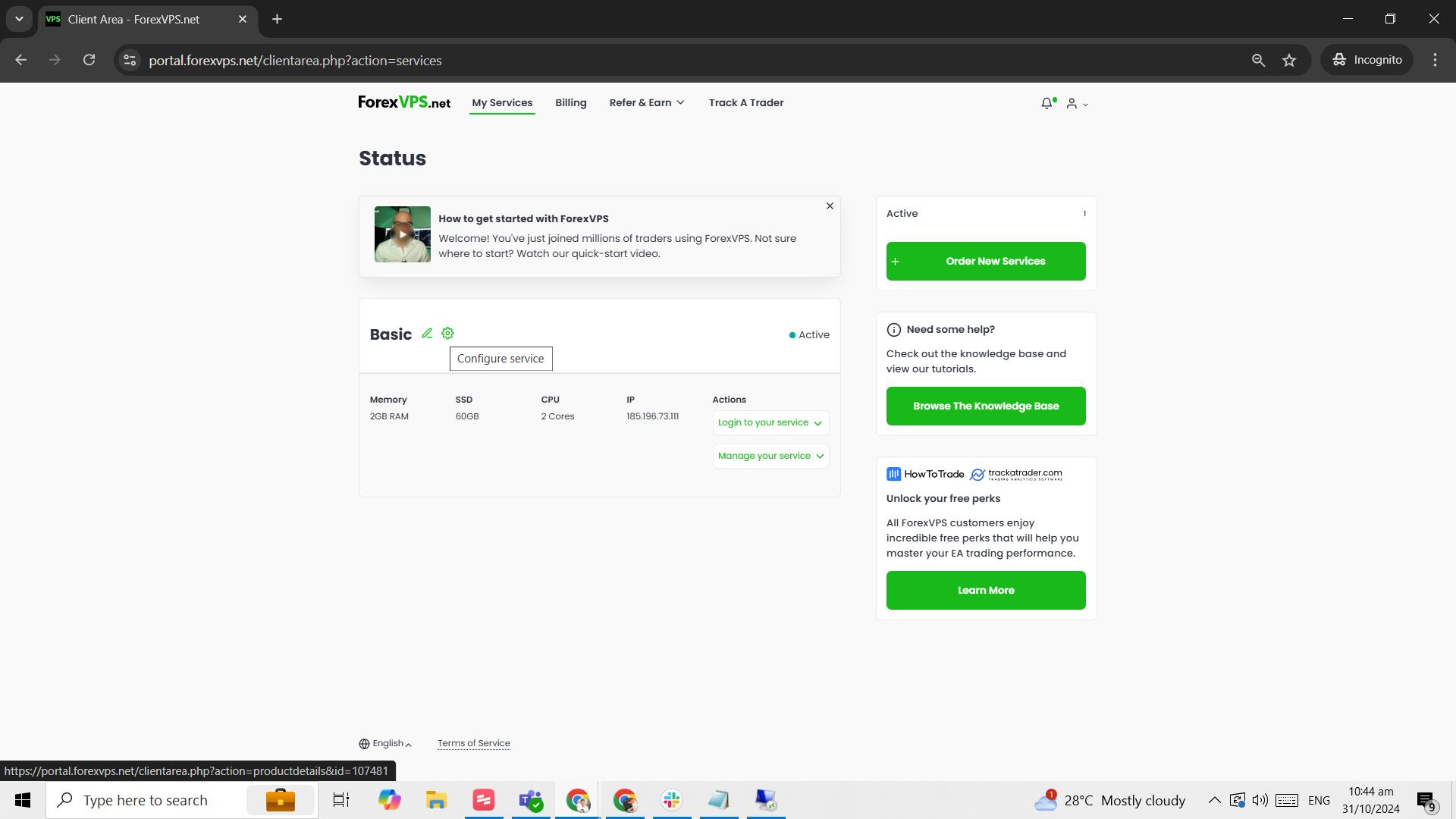The height and width of the screenshot is (819, 1456).
Task: Close the Client Area tab
Action: click(243, 19)
